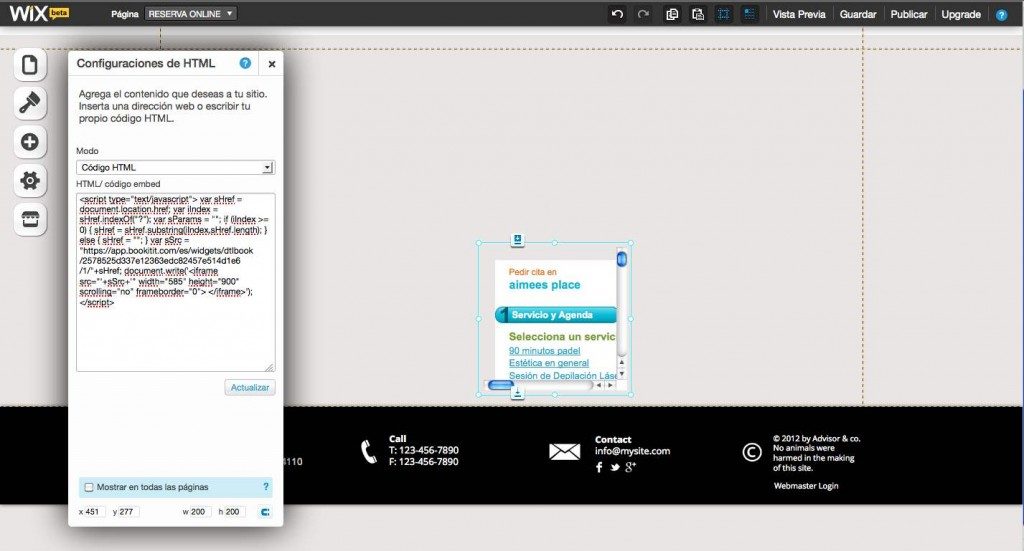This screenshot has width=1024, height=551.
Task: Click the Undo arrow in top bar
Action: tap(617, 14)
